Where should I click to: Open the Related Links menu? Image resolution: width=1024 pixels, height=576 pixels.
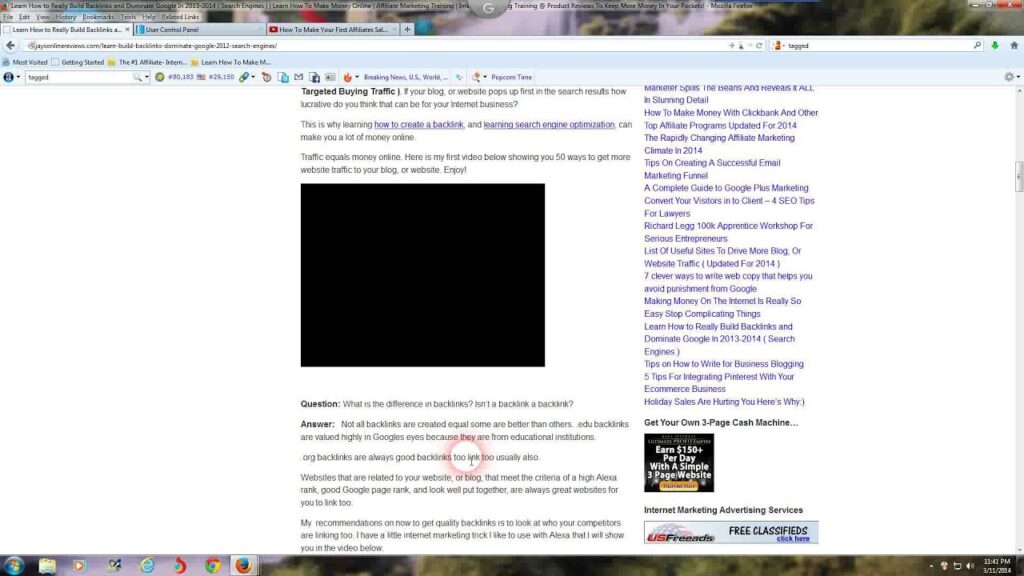[180, 17]
